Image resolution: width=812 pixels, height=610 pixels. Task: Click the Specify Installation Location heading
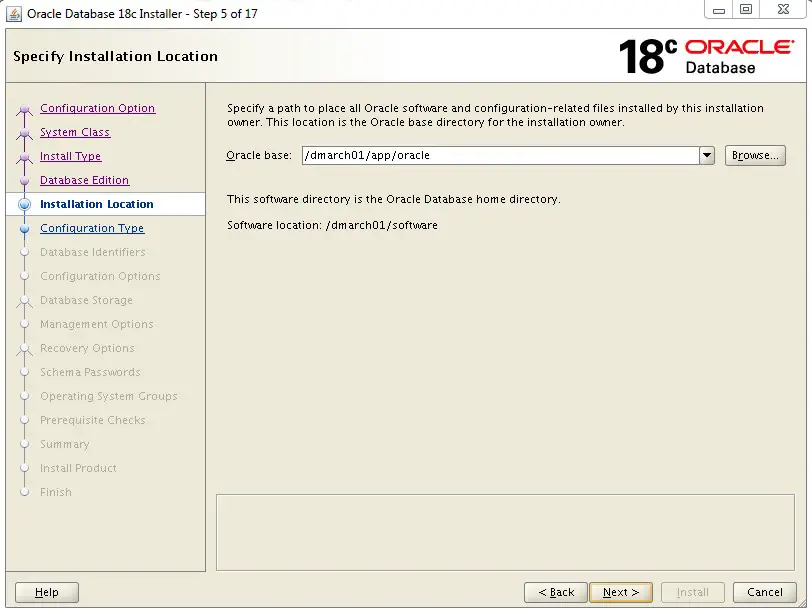[115, 56]
